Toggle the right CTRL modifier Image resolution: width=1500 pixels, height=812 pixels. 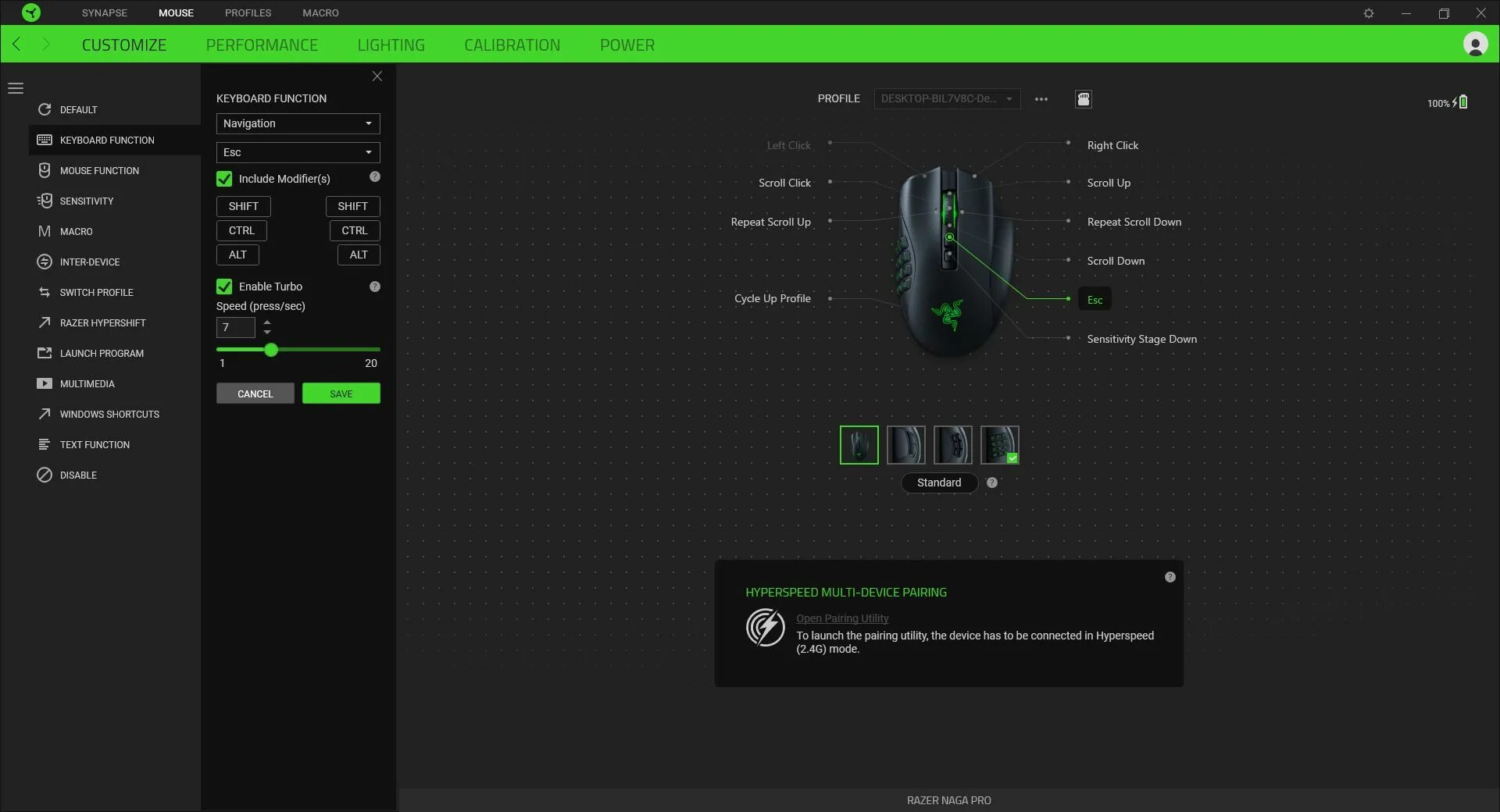click(x=355, y=230)
